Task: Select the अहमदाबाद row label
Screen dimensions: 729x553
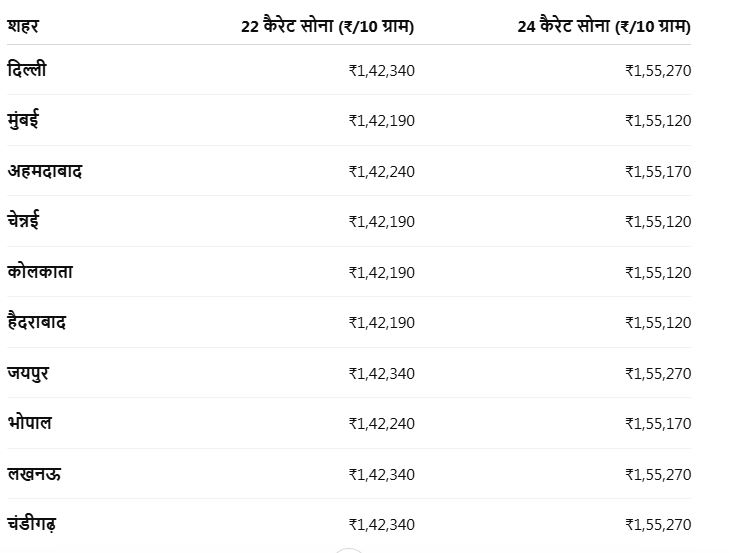Action: tap(45, 171)
